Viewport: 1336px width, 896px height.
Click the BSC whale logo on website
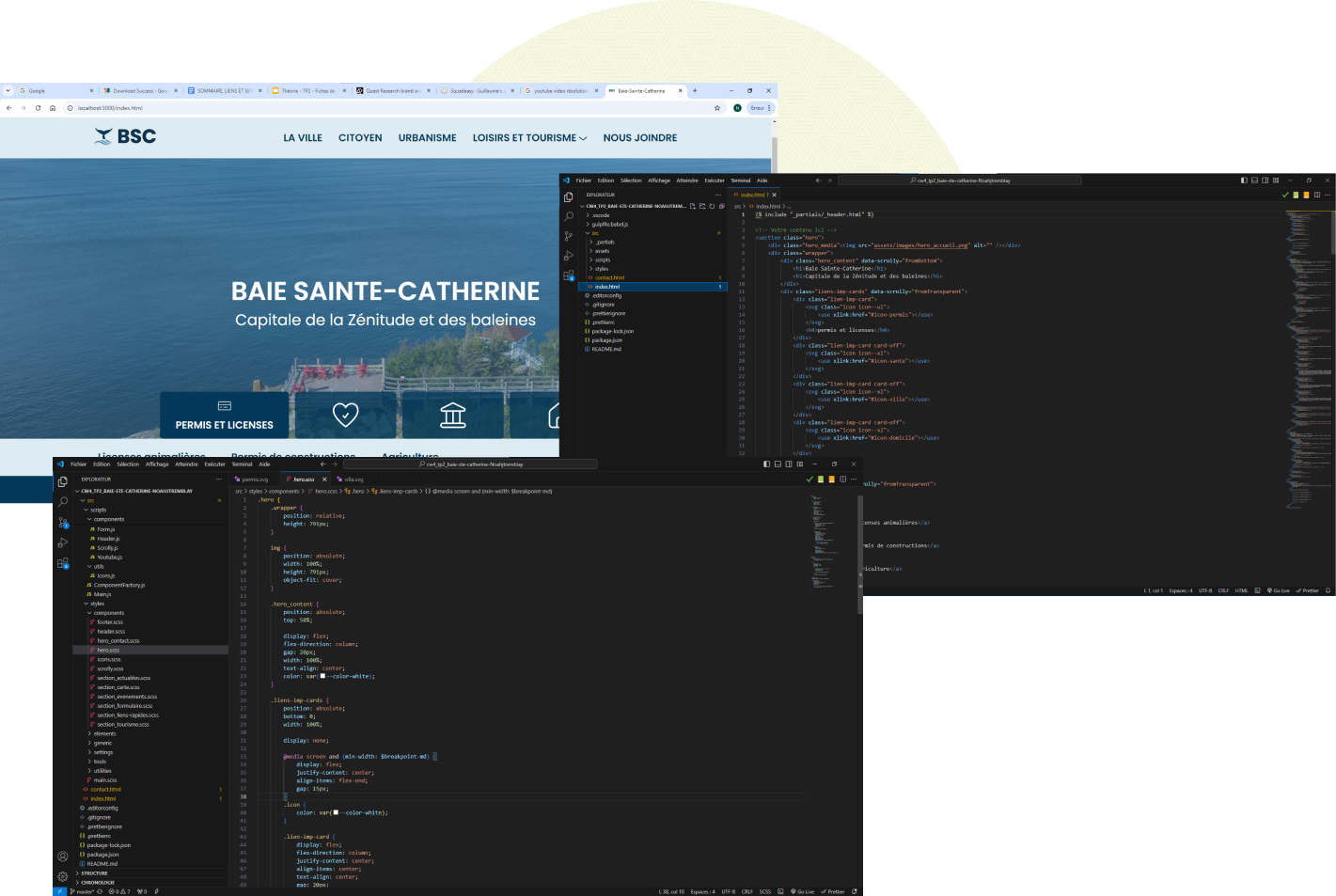point(125,136)
